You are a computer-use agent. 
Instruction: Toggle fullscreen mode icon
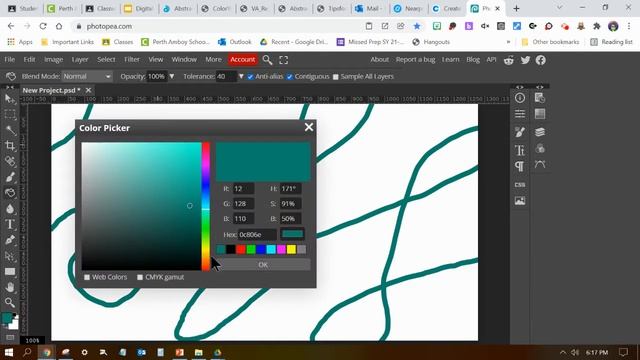[x=284, y=60]
